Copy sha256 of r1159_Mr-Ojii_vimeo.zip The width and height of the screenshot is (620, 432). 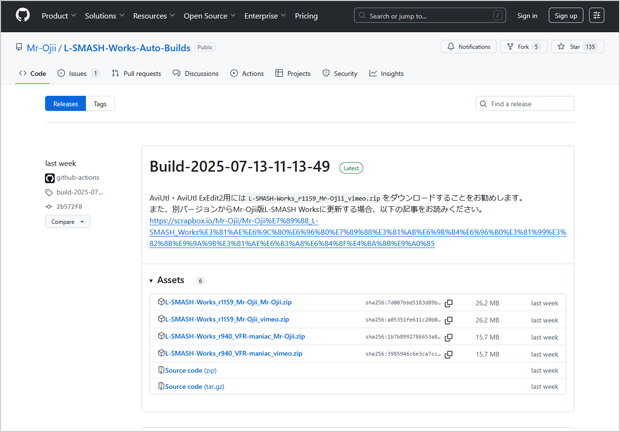[x=448, y=320]
